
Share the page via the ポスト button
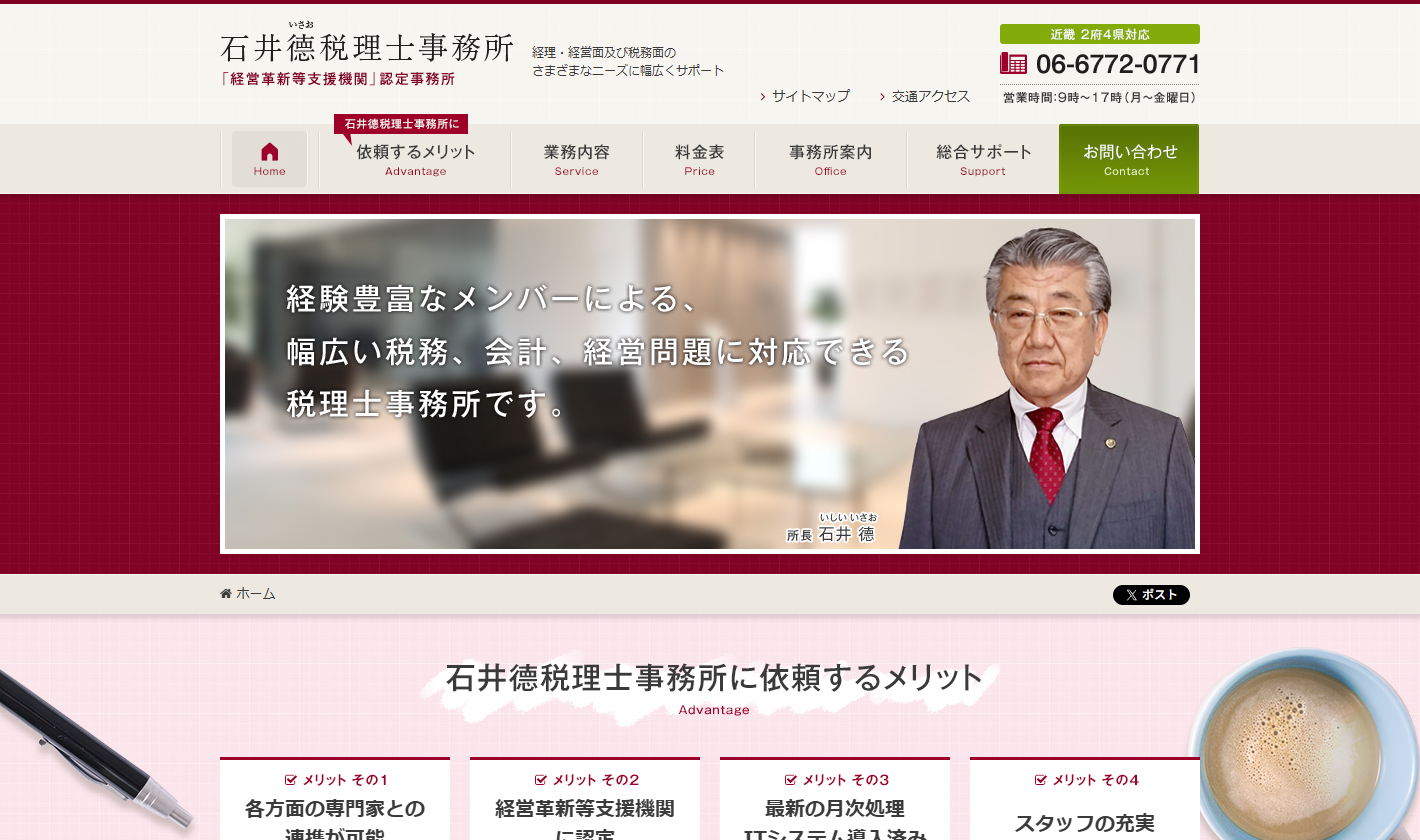[x=1151, y=594]
